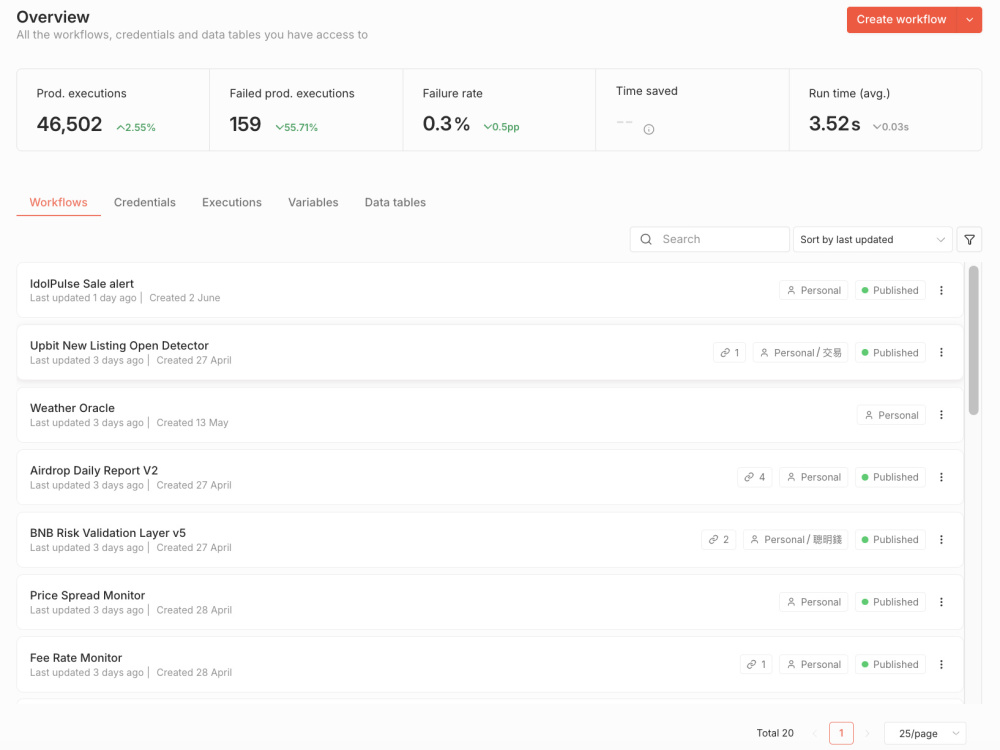Click the workflow list vertical scrollbar
The width and height of the screenshot is (1000, 750).
[973, 341]
